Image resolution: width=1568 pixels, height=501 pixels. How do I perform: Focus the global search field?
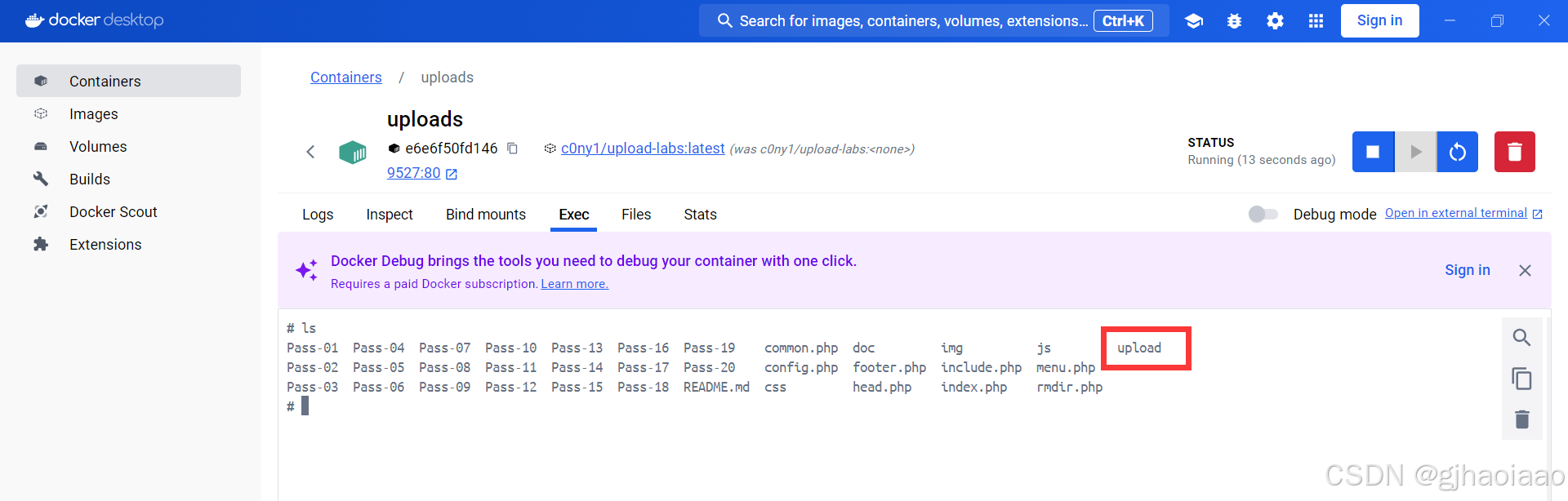pos(933,21)
